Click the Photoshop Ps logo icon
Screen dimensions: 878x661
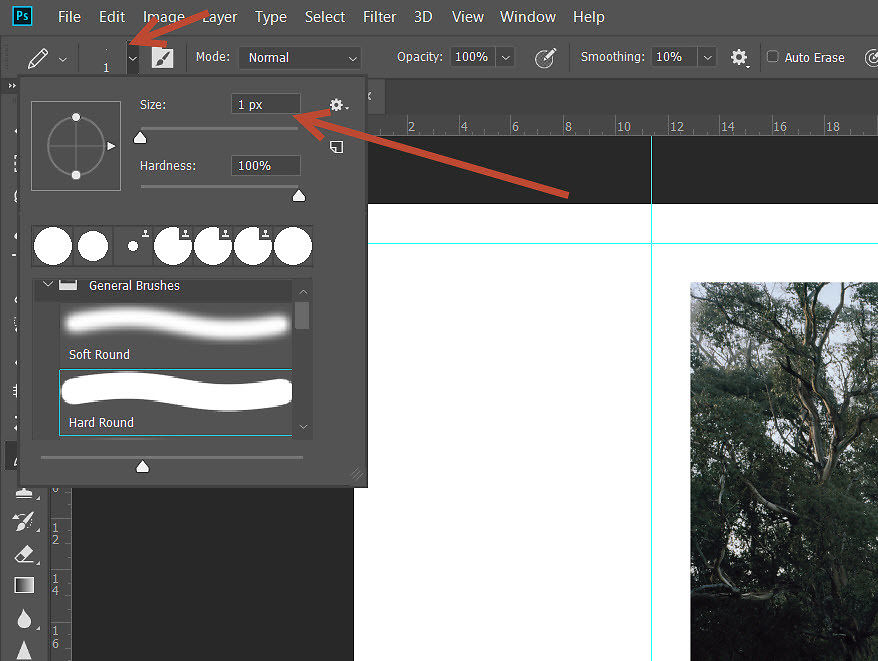click(20, 16)
